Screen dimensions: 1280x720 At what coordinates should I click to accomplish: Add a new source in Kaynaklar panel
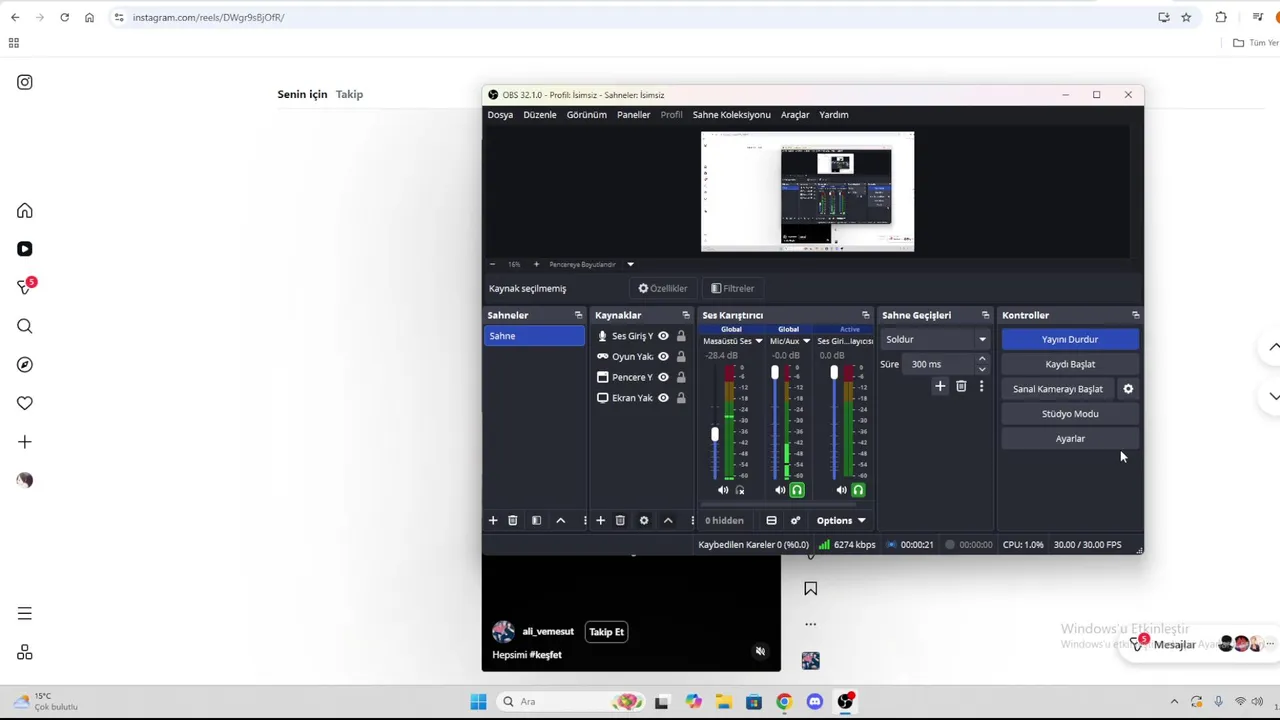click(x=600, y=520)
